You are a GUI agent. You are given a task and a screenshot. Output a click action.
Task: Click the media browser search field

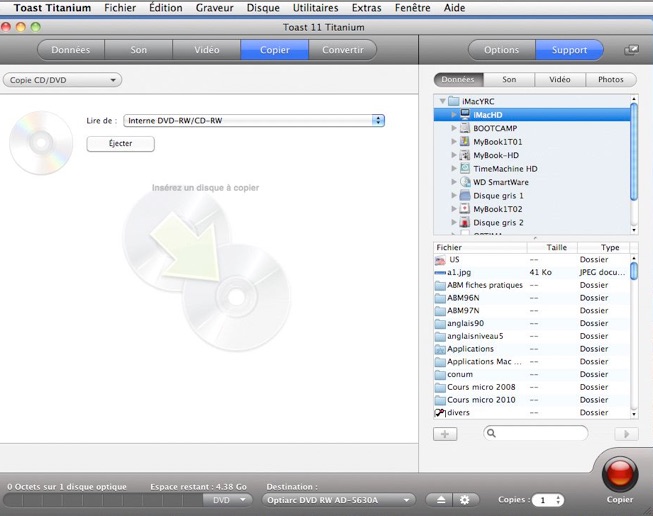pos(536,433)
